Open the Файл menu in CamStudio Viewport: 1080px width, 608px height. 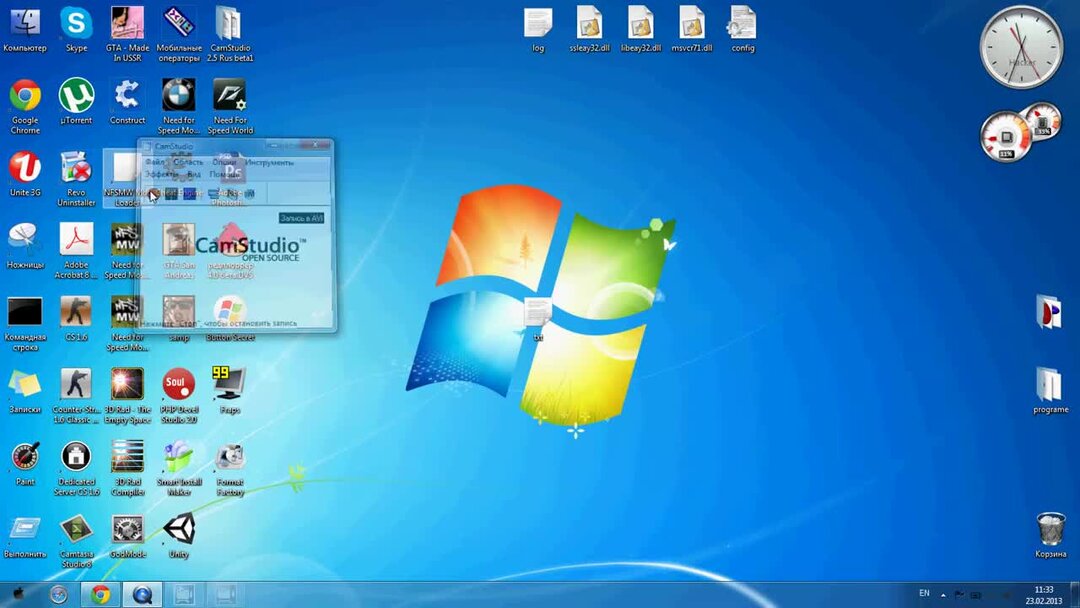click(155, 163)
